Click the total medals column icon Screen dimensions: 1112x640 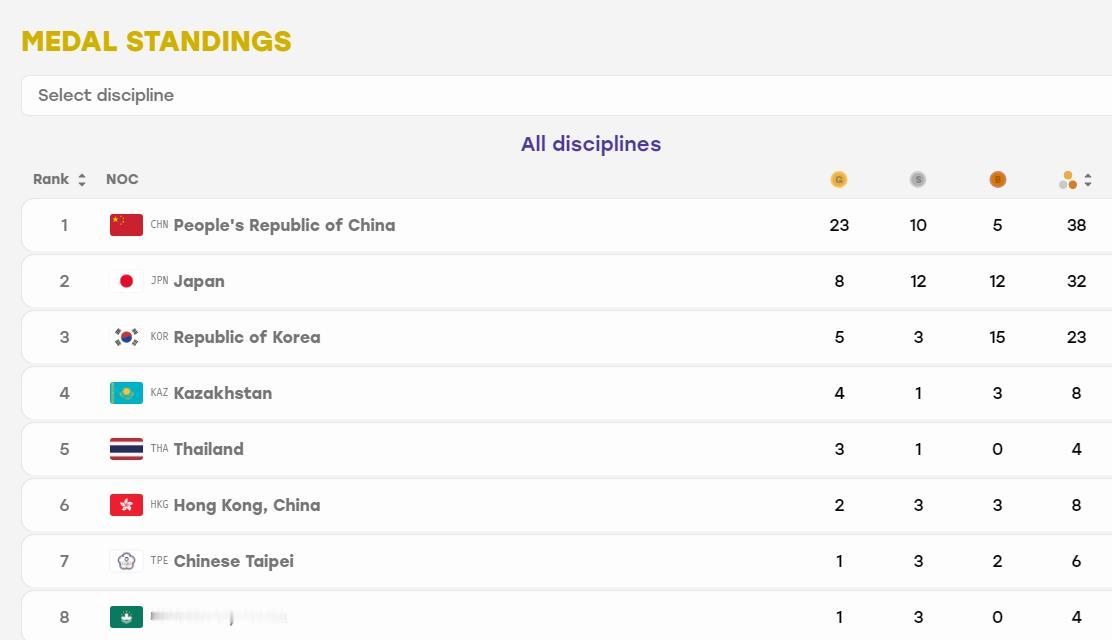[x=1068, y=180]
